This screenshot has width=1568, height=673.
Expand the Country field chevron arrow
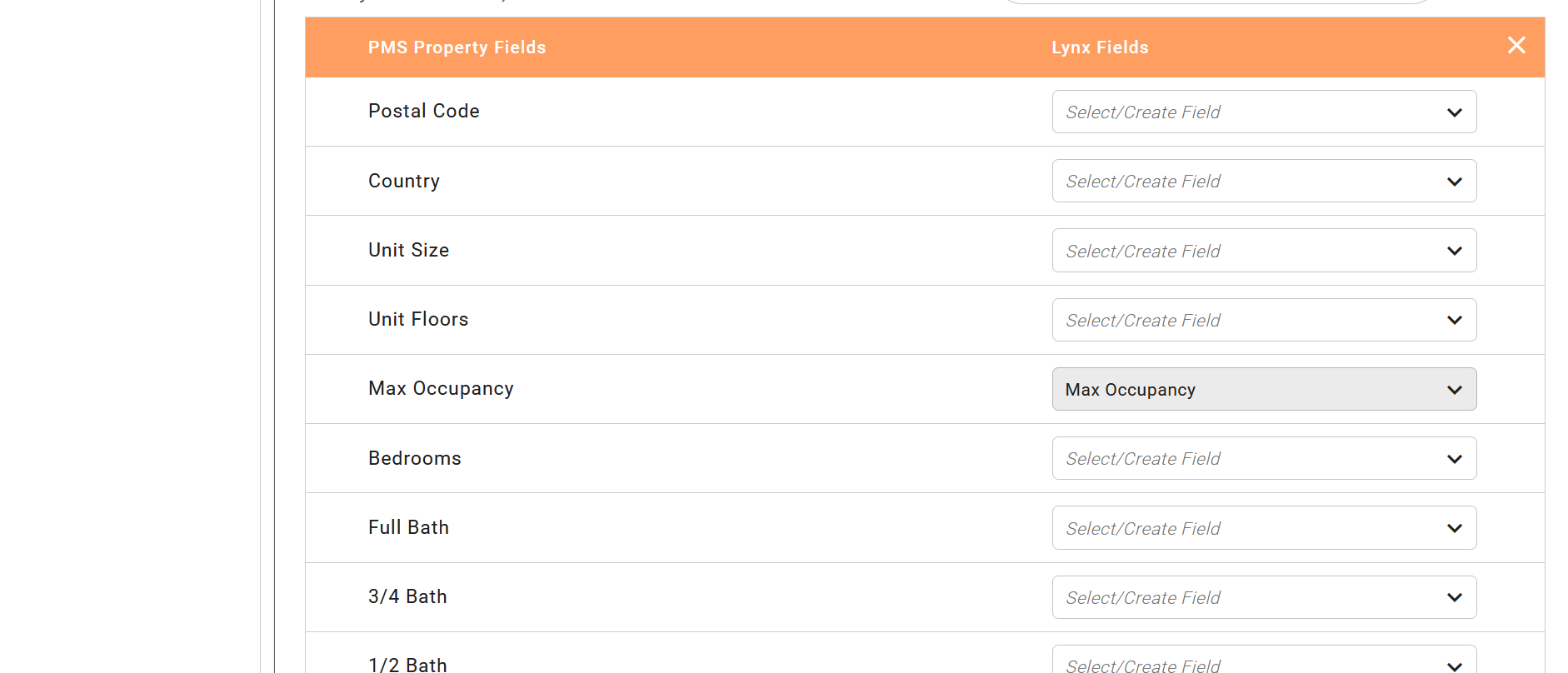click(1455, 182)
